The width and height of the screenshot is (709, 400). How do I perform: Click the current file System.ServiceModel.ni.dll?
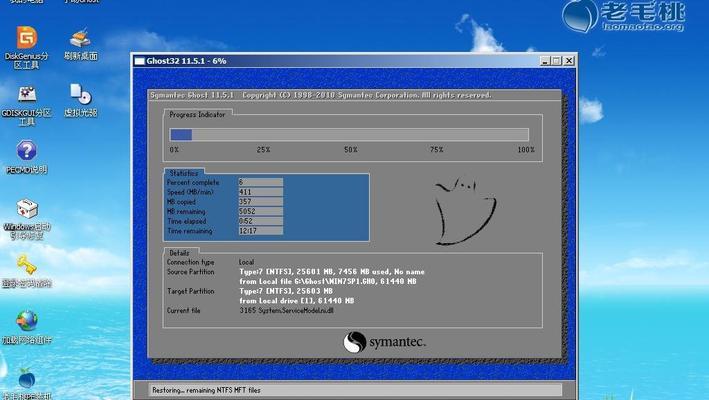[x=287, y=311]
